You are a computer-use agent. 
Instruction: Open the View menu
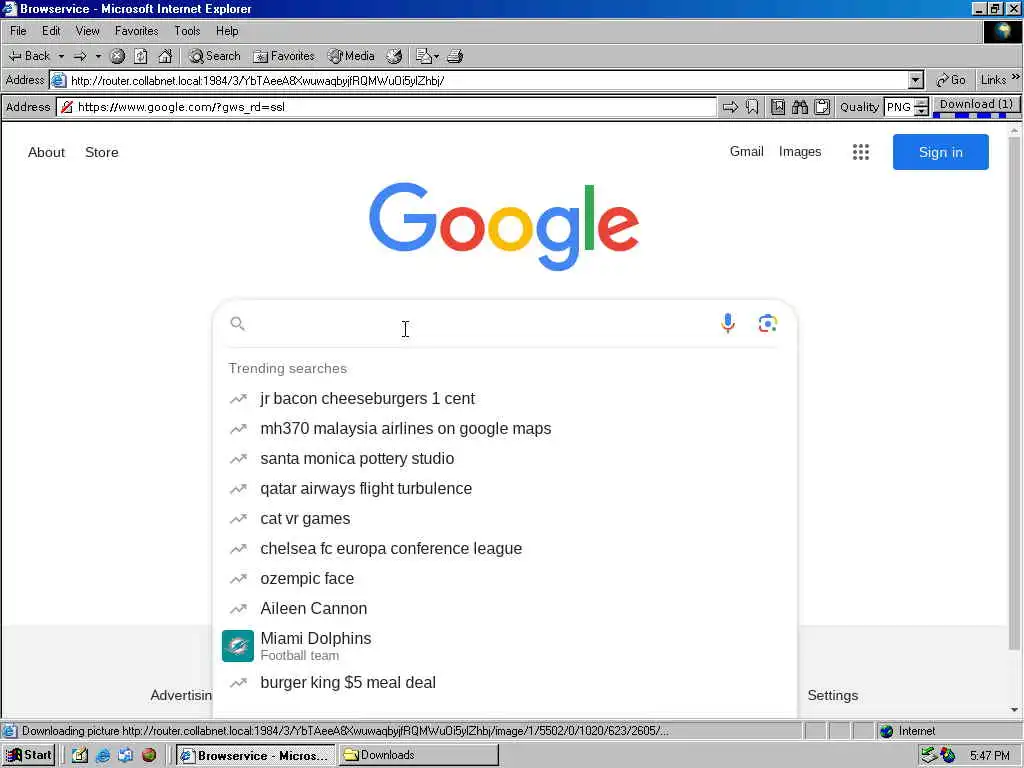(x=88, y=31)
